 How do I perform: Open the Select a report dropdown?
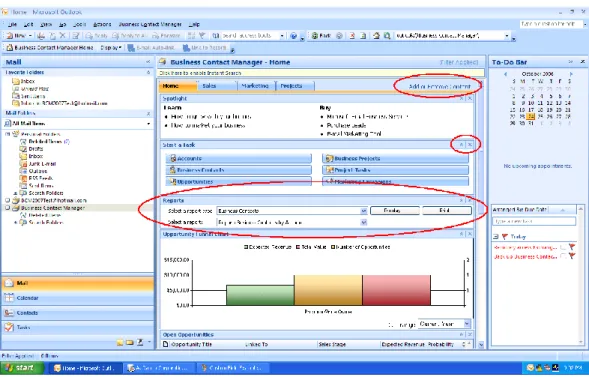(x=364, y=222)
